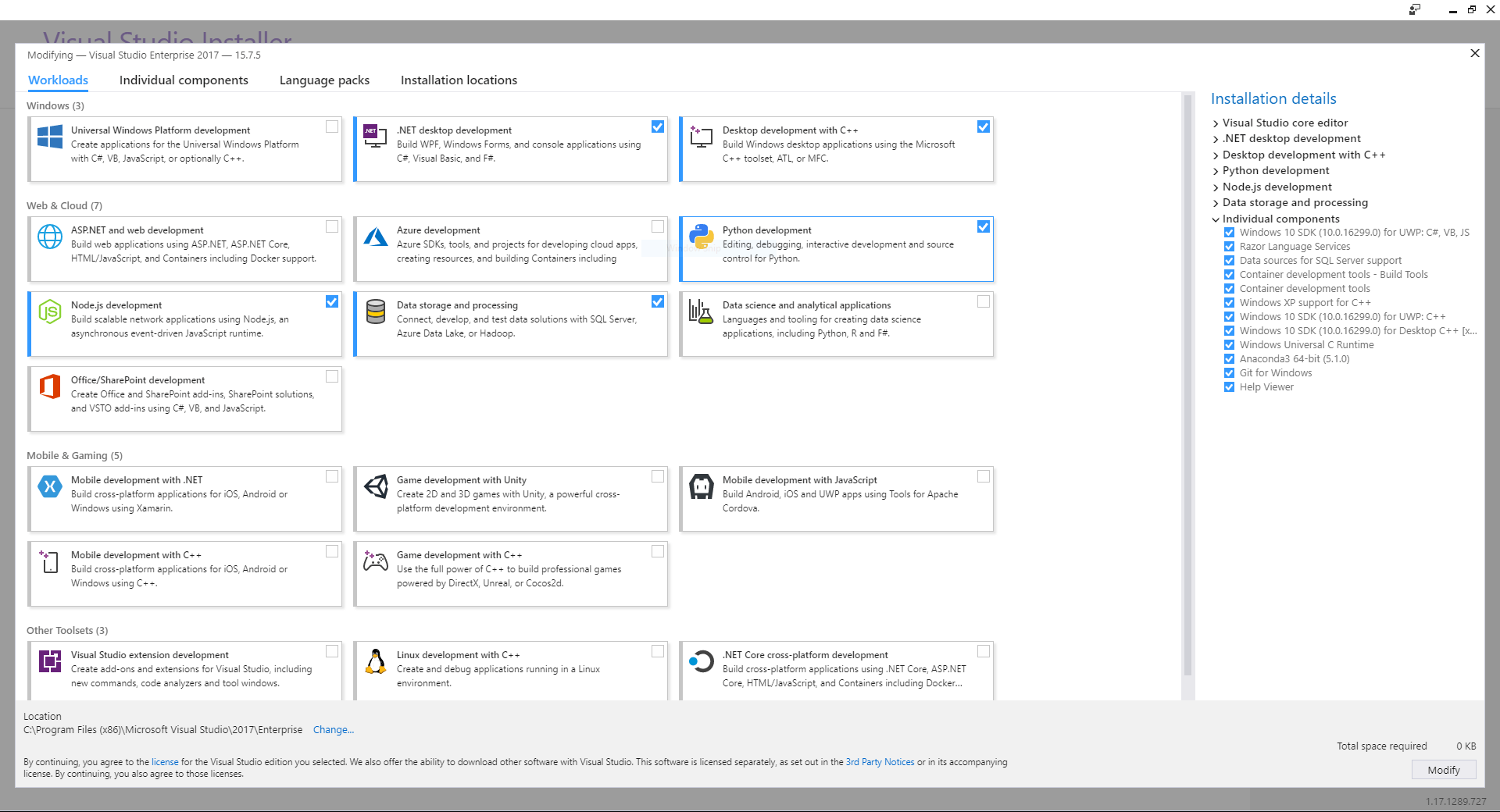Uncheck Razor Language Services component
This screenshot has width=1500, height=812.
coord(1229,247)
